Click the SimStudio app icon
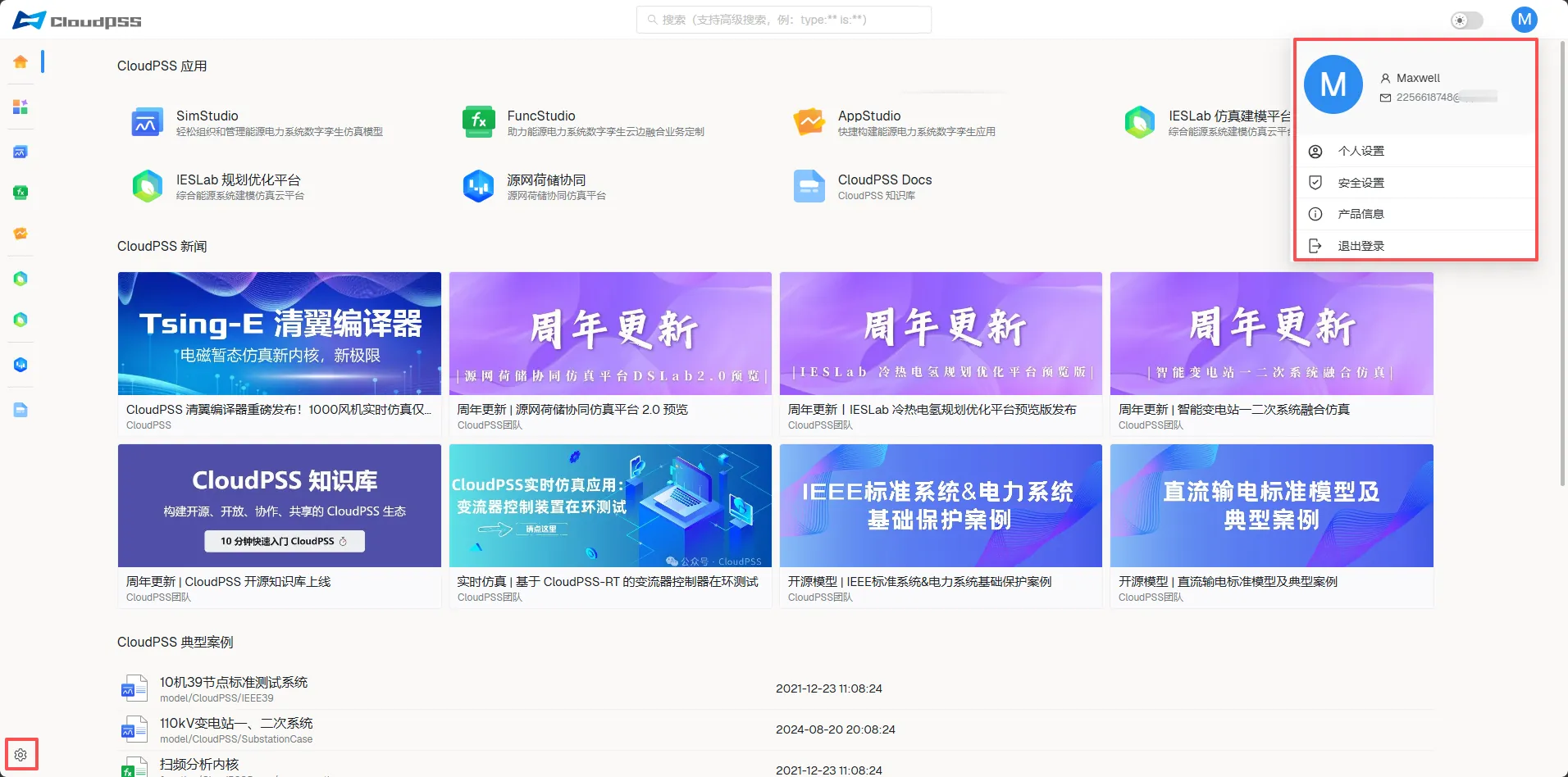 coord(148,123)
